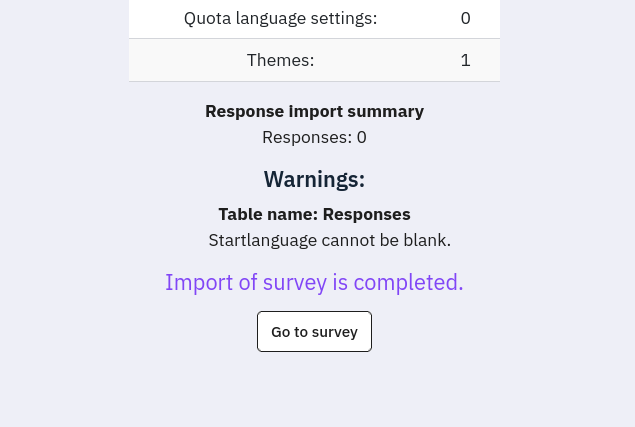Click the Themes count value 1
Image resolution: width=635 pixels, height=427 pixels.
pyautogui.click(x=465, y=60)
